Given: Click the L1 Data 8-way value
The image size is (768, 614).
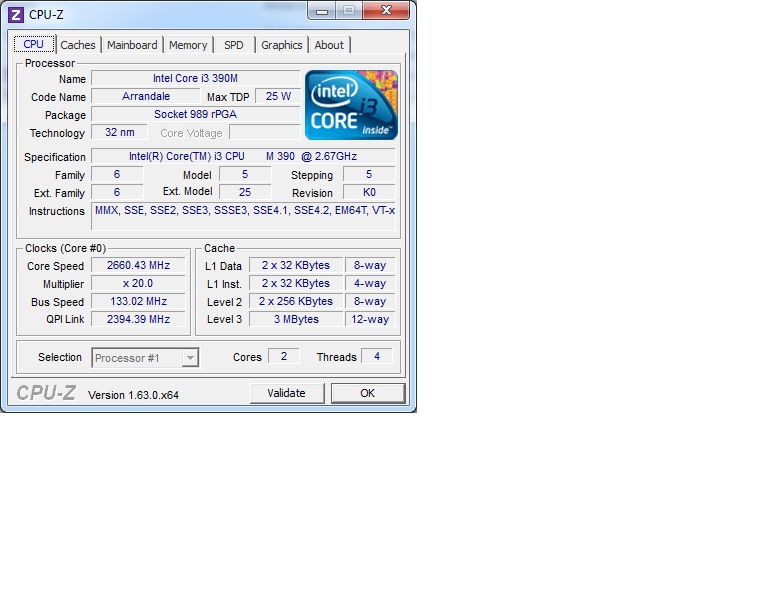Looking at the screenshot, I should [x=370, y=265].
